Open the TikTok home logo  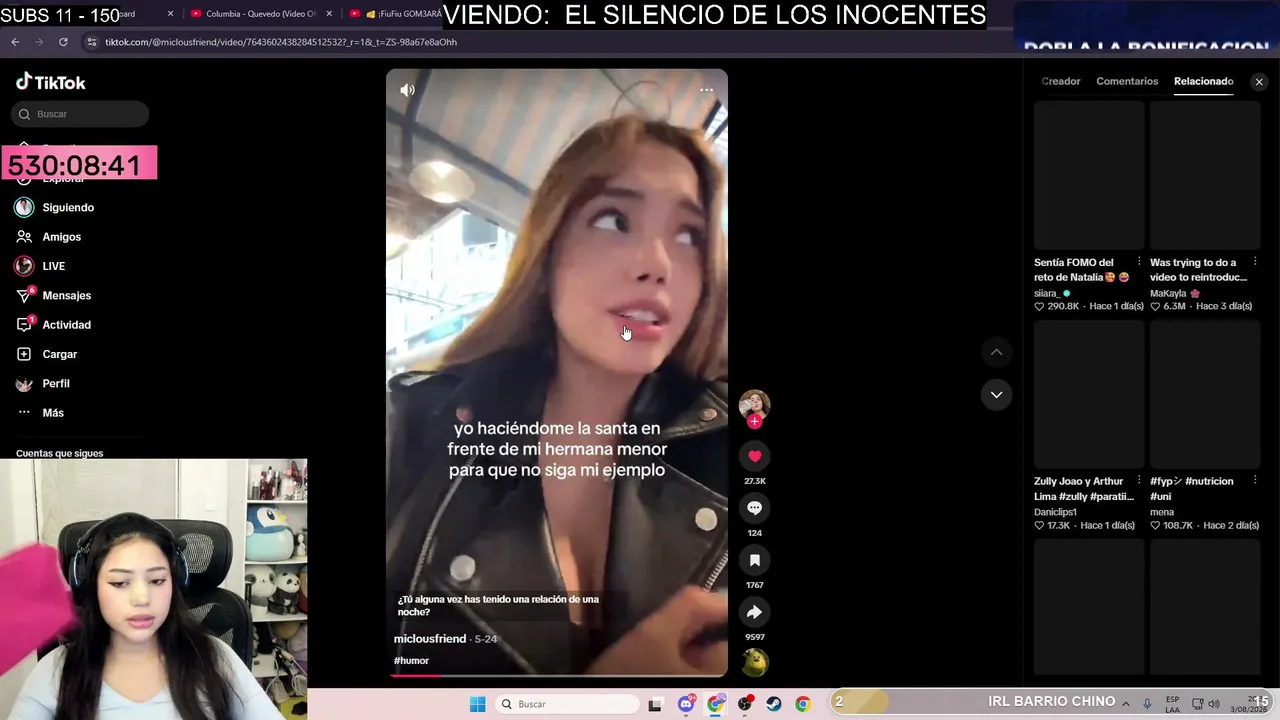(x=51, y=82)
